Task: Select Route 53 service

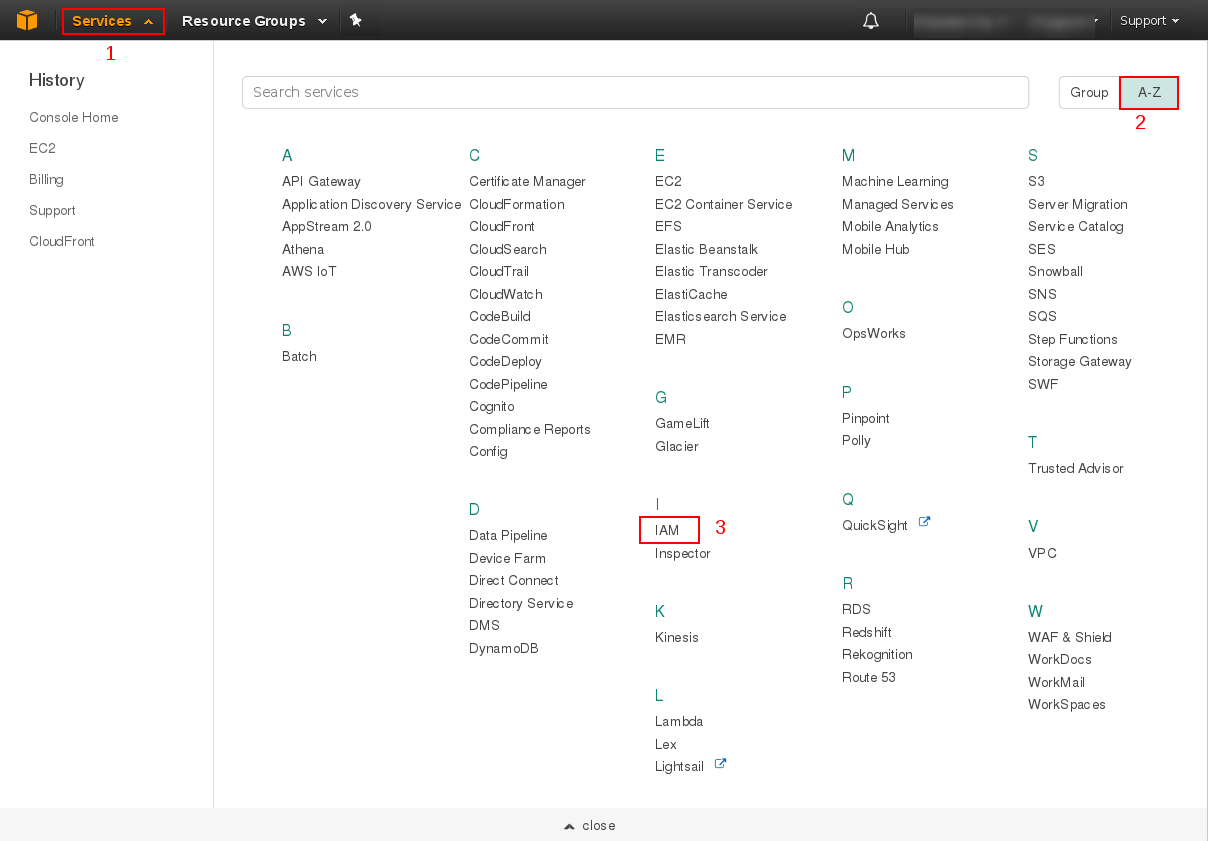Action: pos(869,678)
